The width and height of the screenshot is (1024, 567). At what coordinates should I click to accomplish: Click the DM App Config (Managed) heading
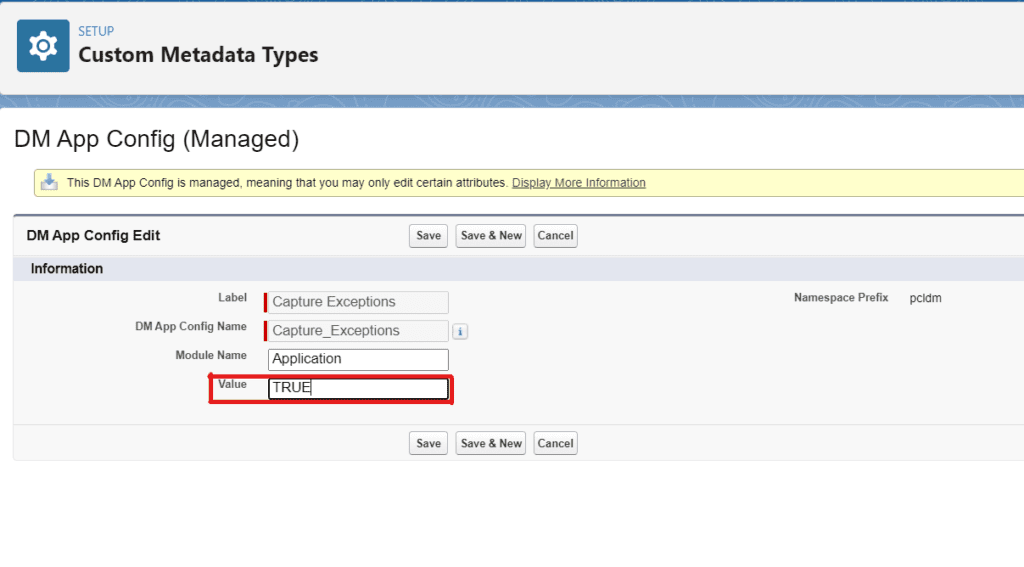(x=156, y=139)
